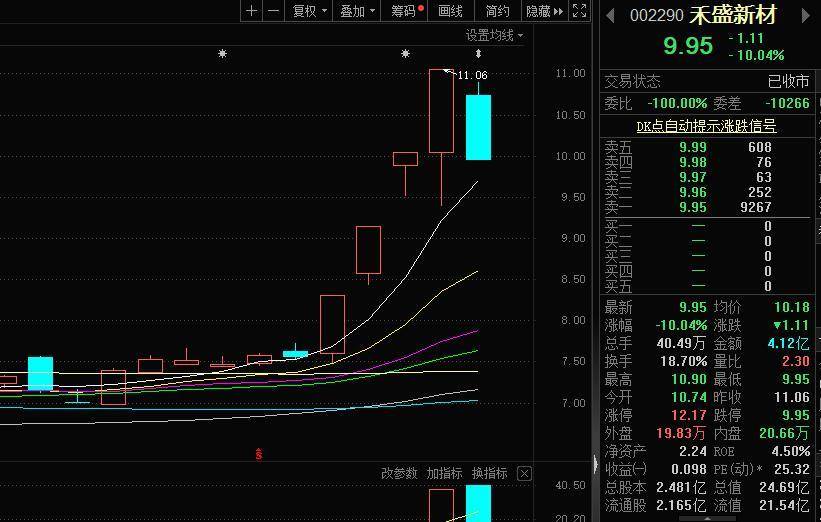Go to next stock with right arrow
The width and height of the screenshot is (821, 522).
pos(803,15)
